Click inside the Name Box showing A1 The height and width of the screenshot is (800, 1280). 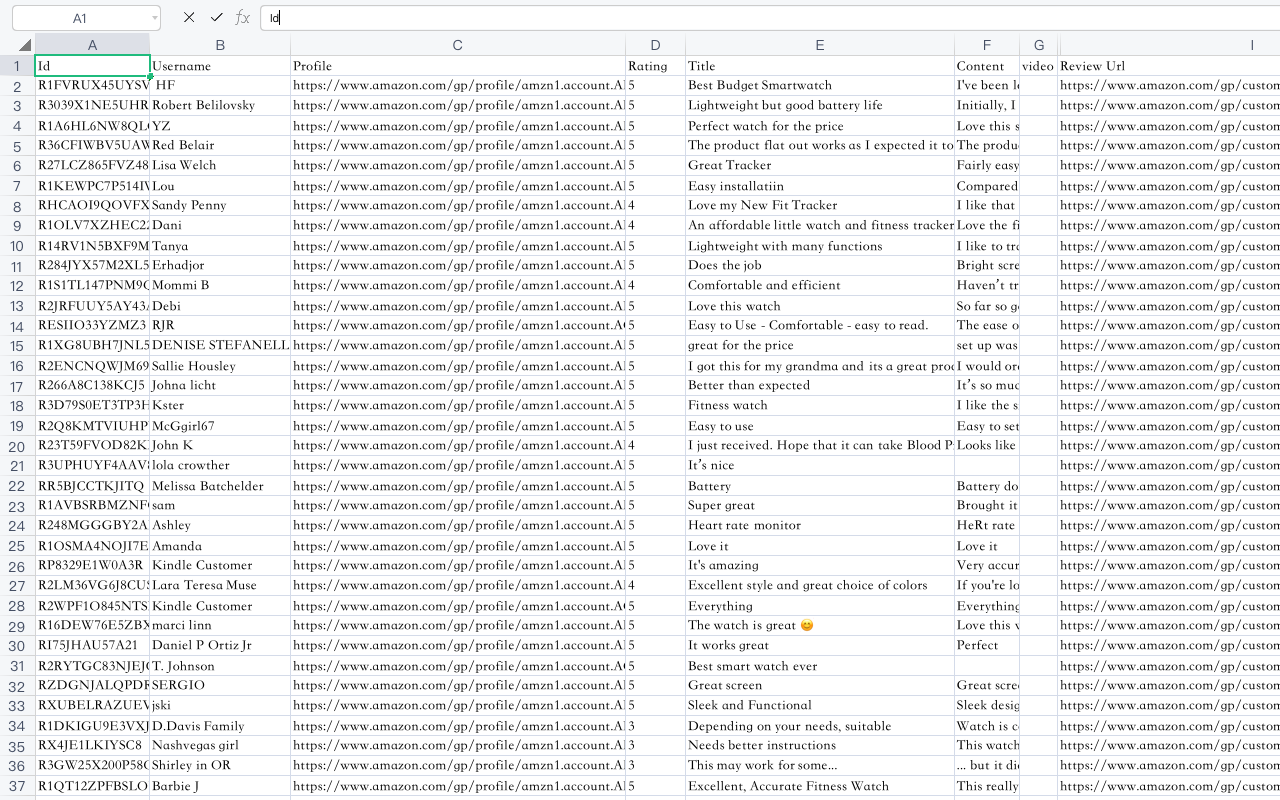(x=80, y=18)
